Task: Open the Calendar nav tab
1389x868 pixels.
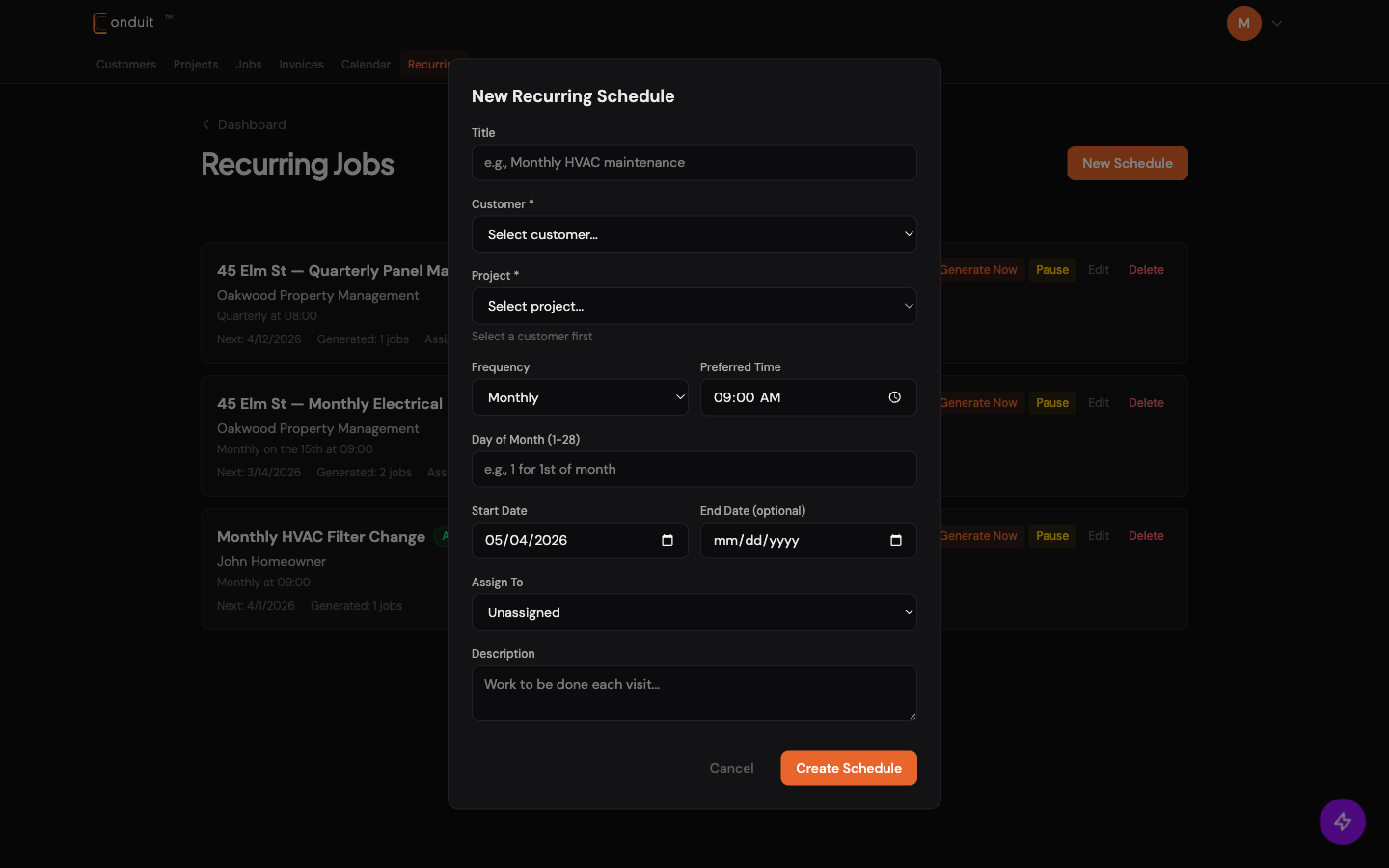Action: point(366,65)
